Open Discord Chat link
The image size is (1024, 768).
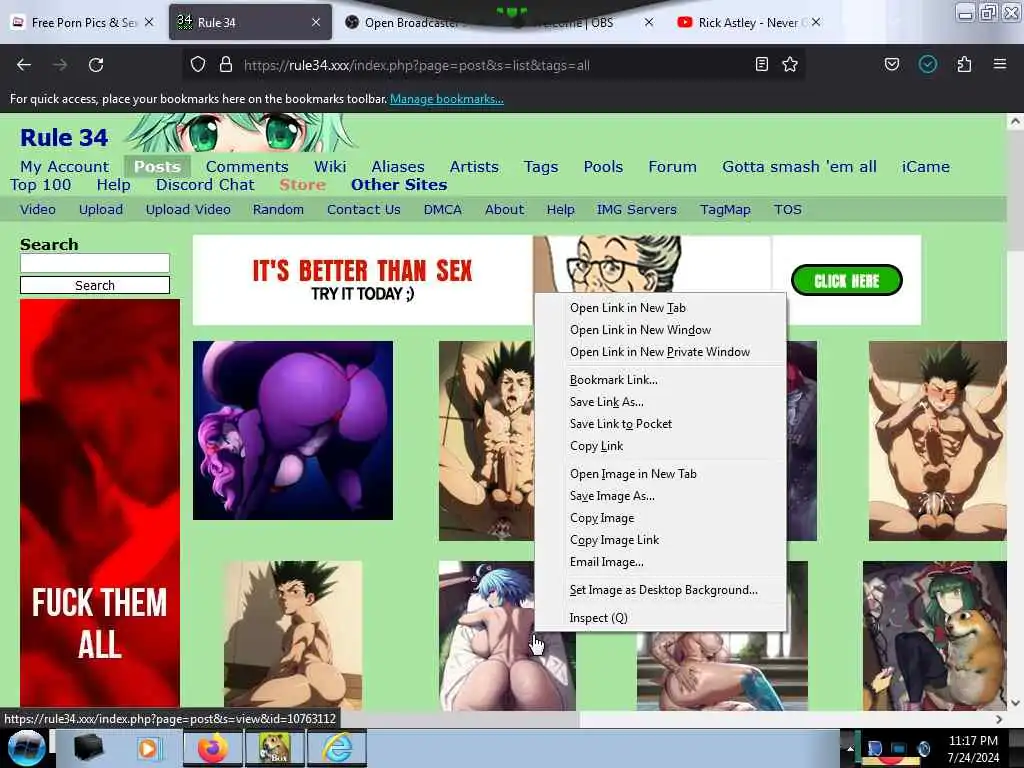click(205, 185)
